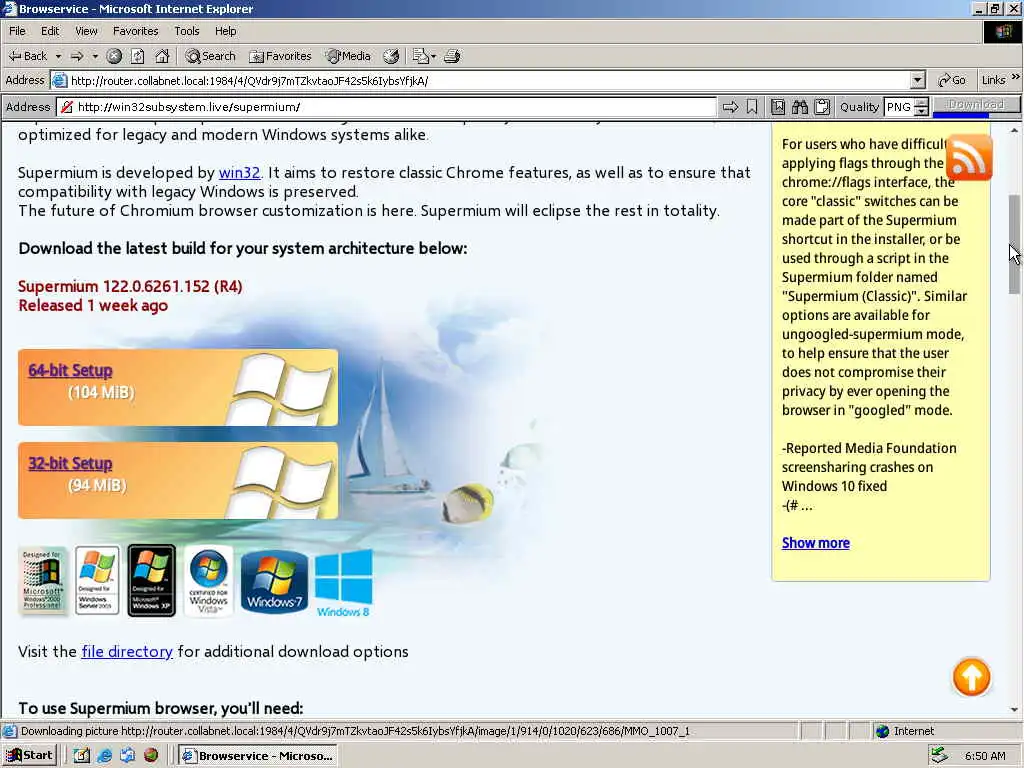Open the Favorites menu
1024x768 pixels.
pyautogui.click(x=135, y=31)
